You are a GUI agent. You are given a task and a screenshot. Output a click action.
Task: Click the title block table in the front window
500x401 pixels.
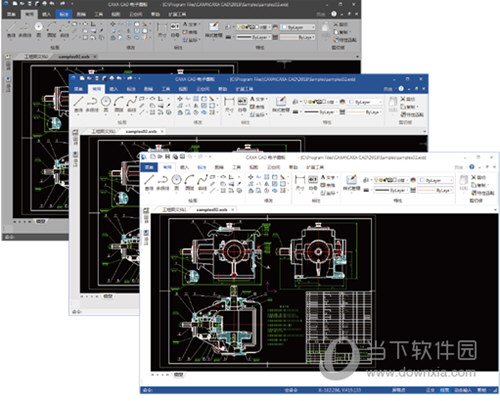[339, 327]
